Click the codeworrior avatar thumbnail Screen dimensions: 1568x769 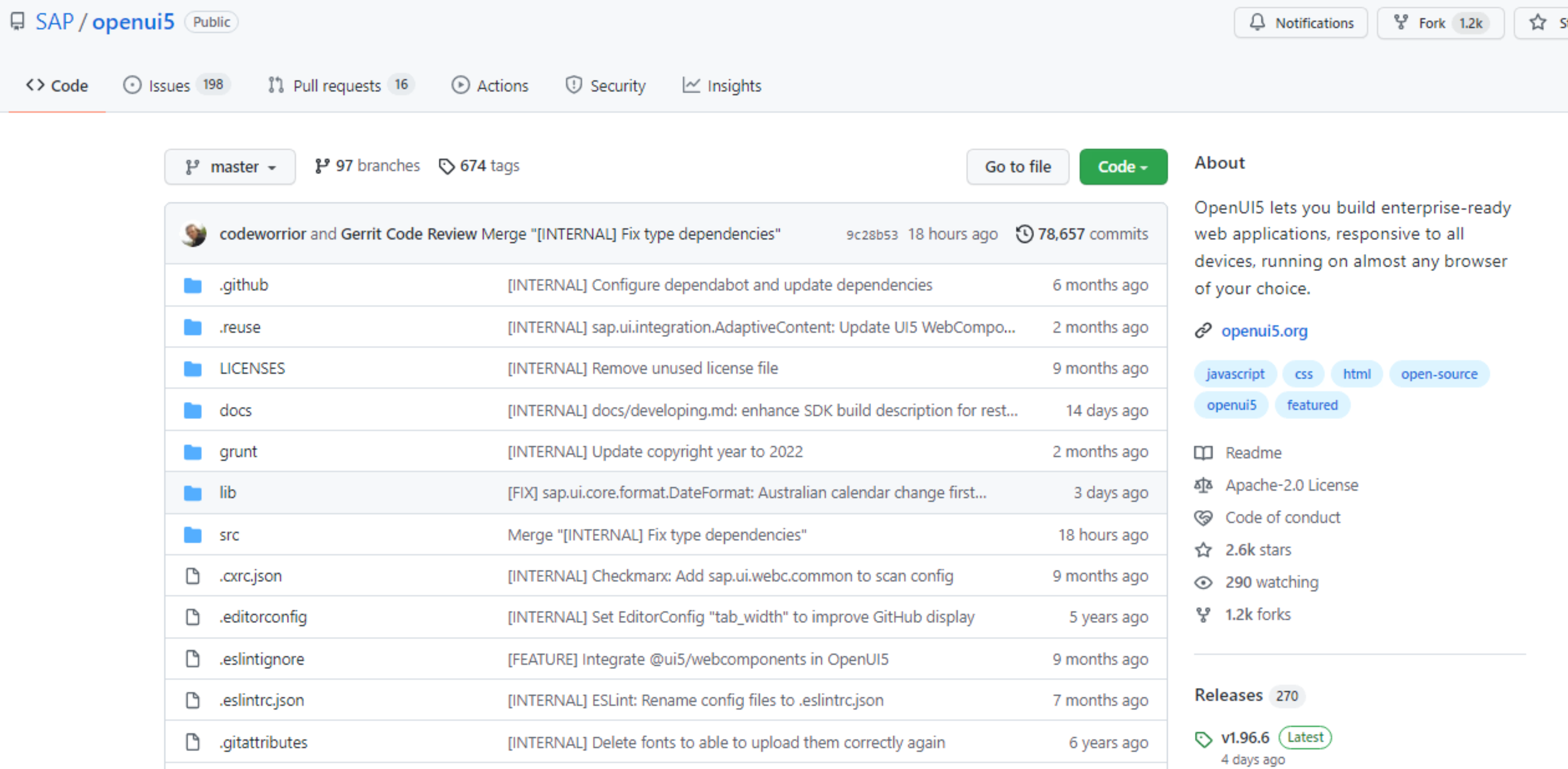click(194, 234)
